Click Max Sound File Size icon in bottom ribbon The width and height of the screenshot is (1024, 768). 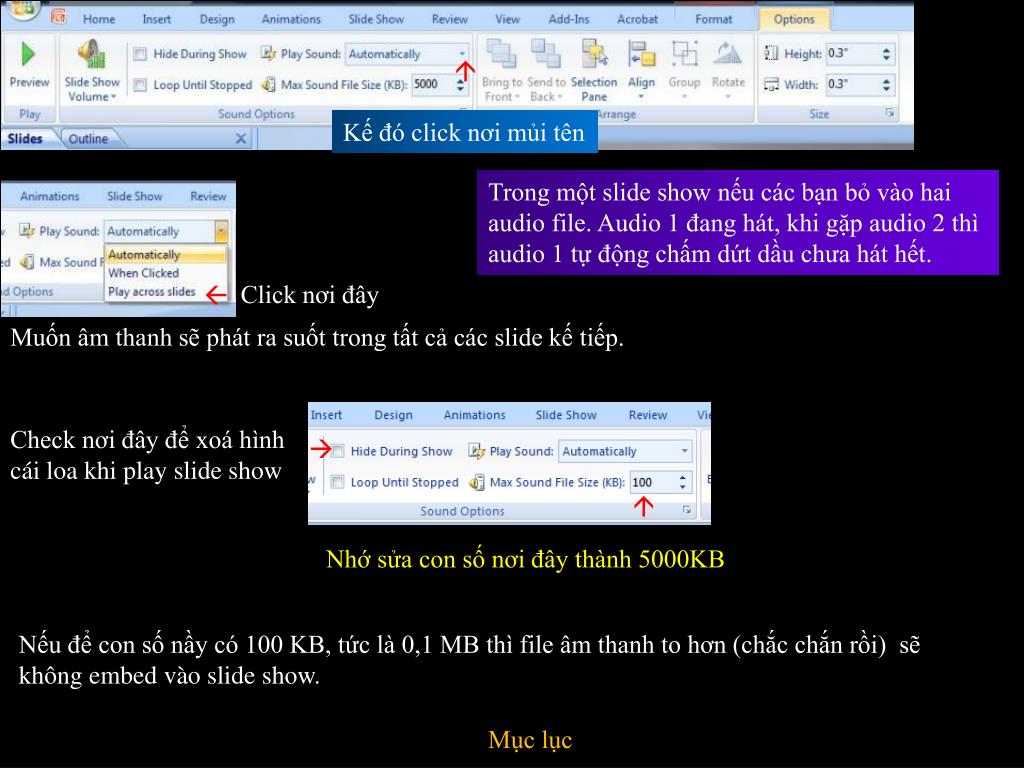[x=477, y=483]
